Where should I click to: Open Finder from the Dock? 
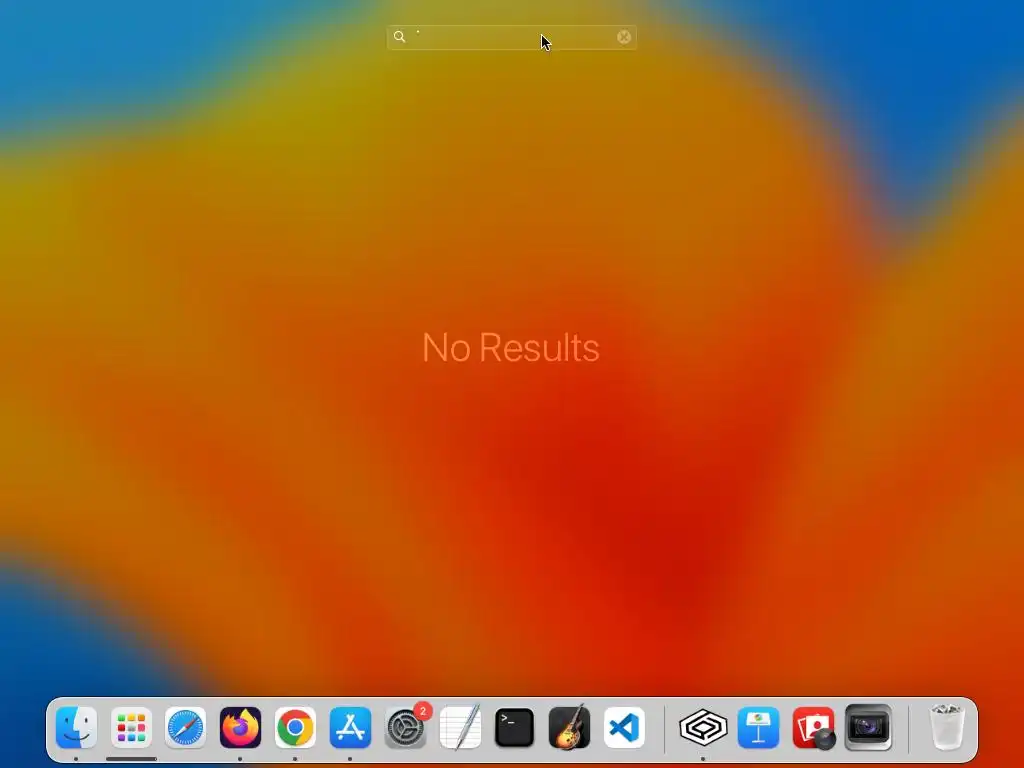[x=76, y=727]
